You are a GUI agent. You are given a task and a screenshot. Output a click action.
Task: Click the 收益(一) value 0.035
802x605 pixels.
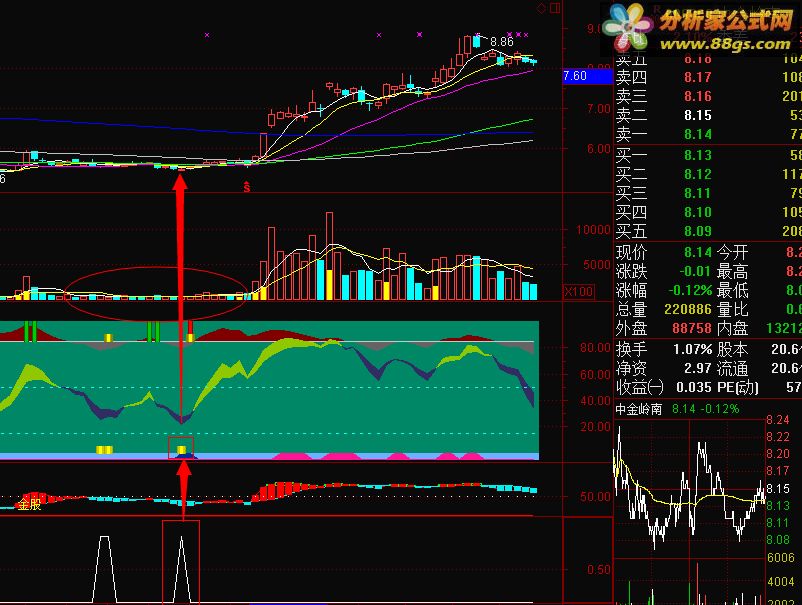[x=694, y=387]
